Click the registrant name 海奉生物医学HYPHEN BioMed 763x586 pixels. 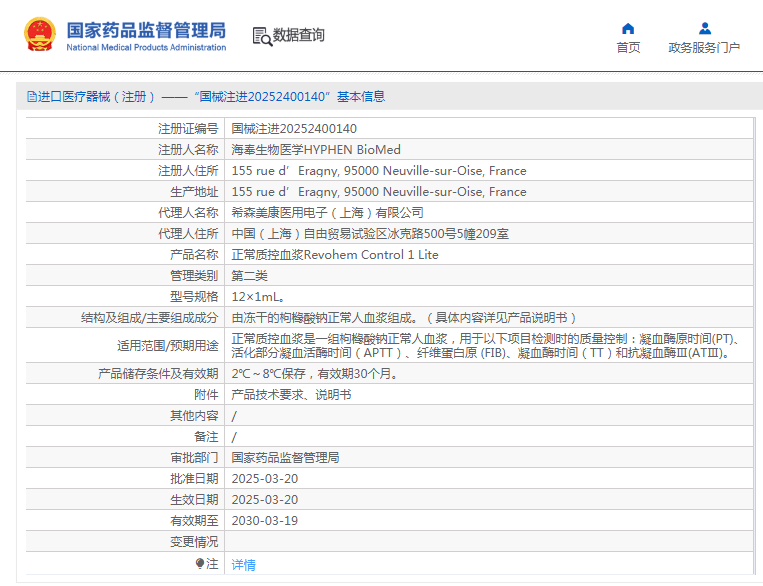(316, 150)
